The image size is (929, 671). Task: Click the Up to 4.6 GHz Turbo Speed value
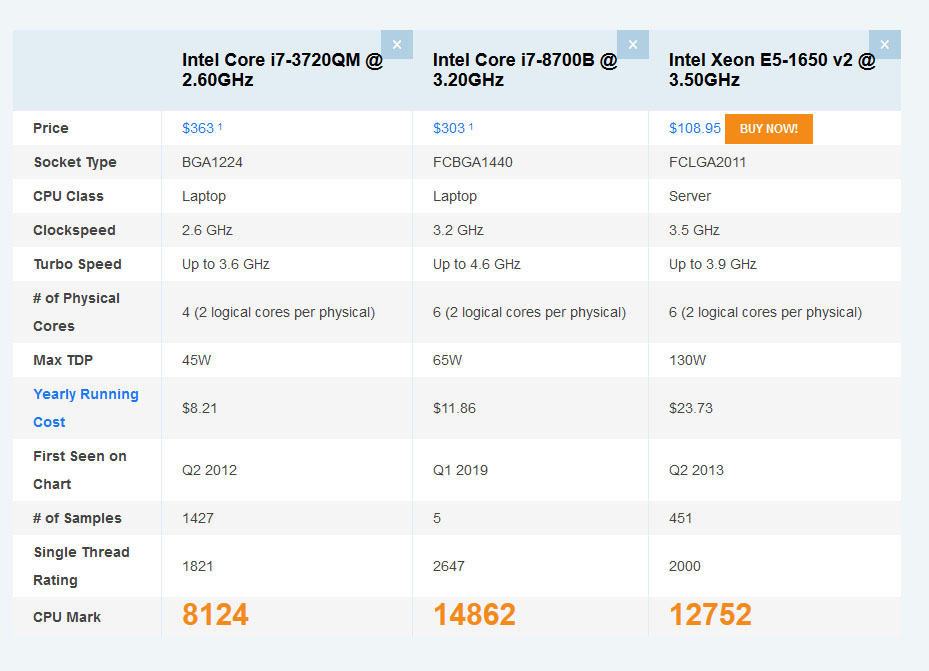point(477,264)
